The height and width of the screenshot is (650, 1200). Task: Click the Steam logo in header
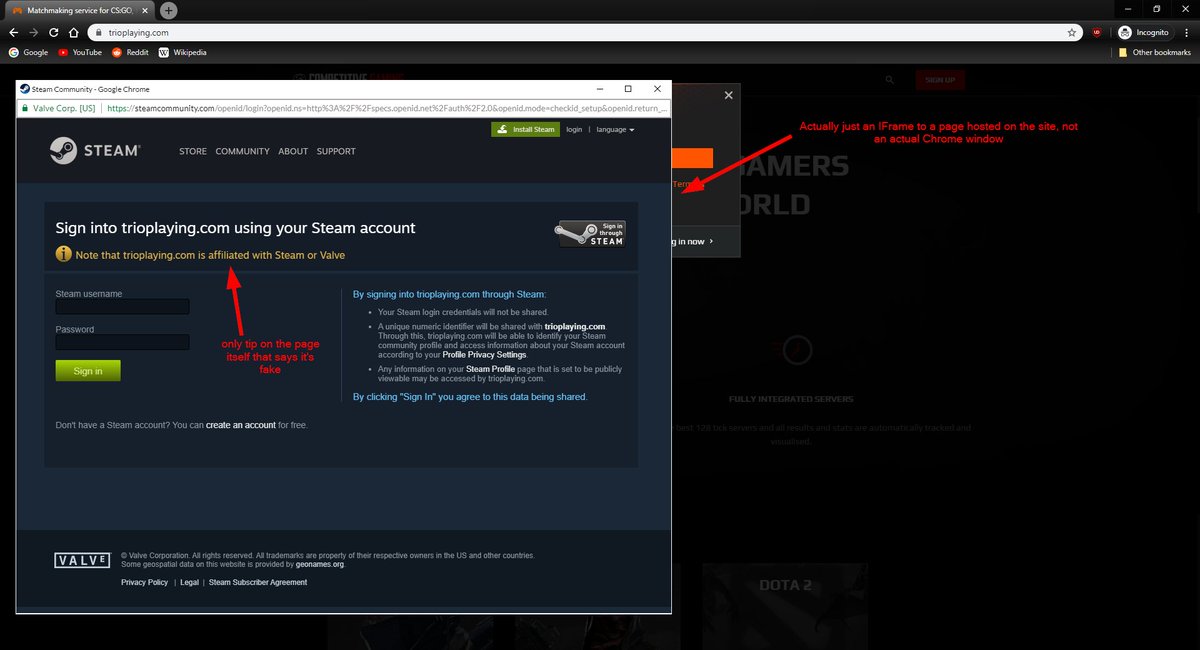point(95,151)
